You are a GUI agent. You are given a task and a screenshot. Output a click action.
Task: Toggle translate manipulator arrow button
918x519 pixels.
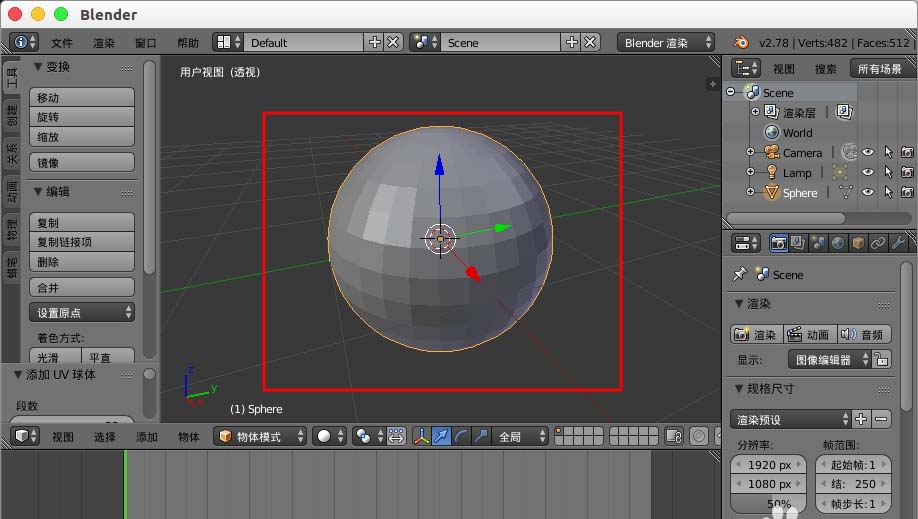[x=441, y=436]
